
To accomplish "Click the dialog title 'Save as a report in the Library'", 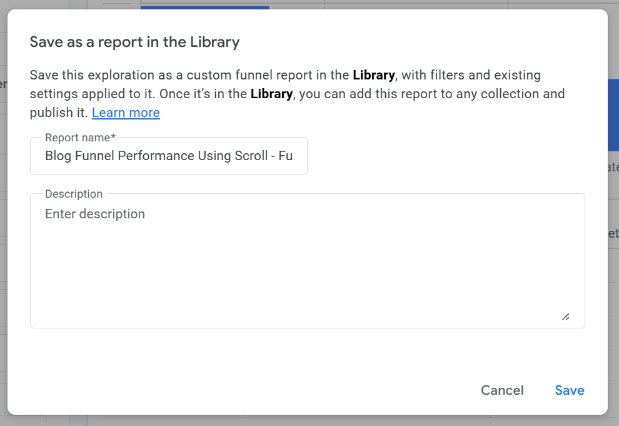I will [135, 42].
